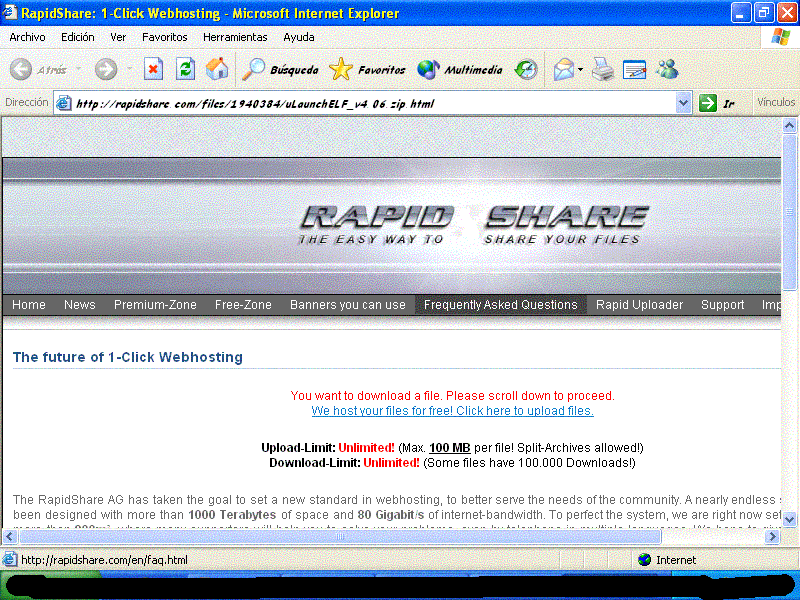Click the green Ir go arrow
The width and height of the screenshot is (800, 600).
click(708, 103)
